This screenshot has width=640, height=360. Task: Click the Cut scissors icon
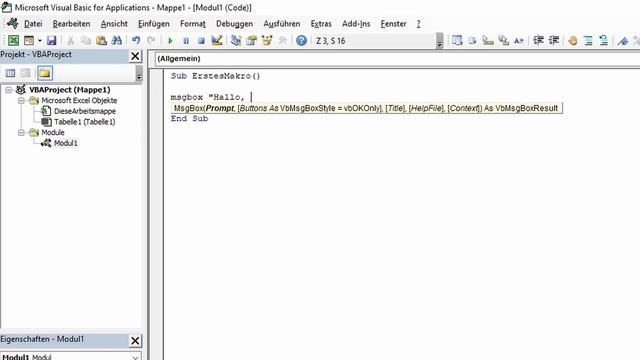(71, 40)
